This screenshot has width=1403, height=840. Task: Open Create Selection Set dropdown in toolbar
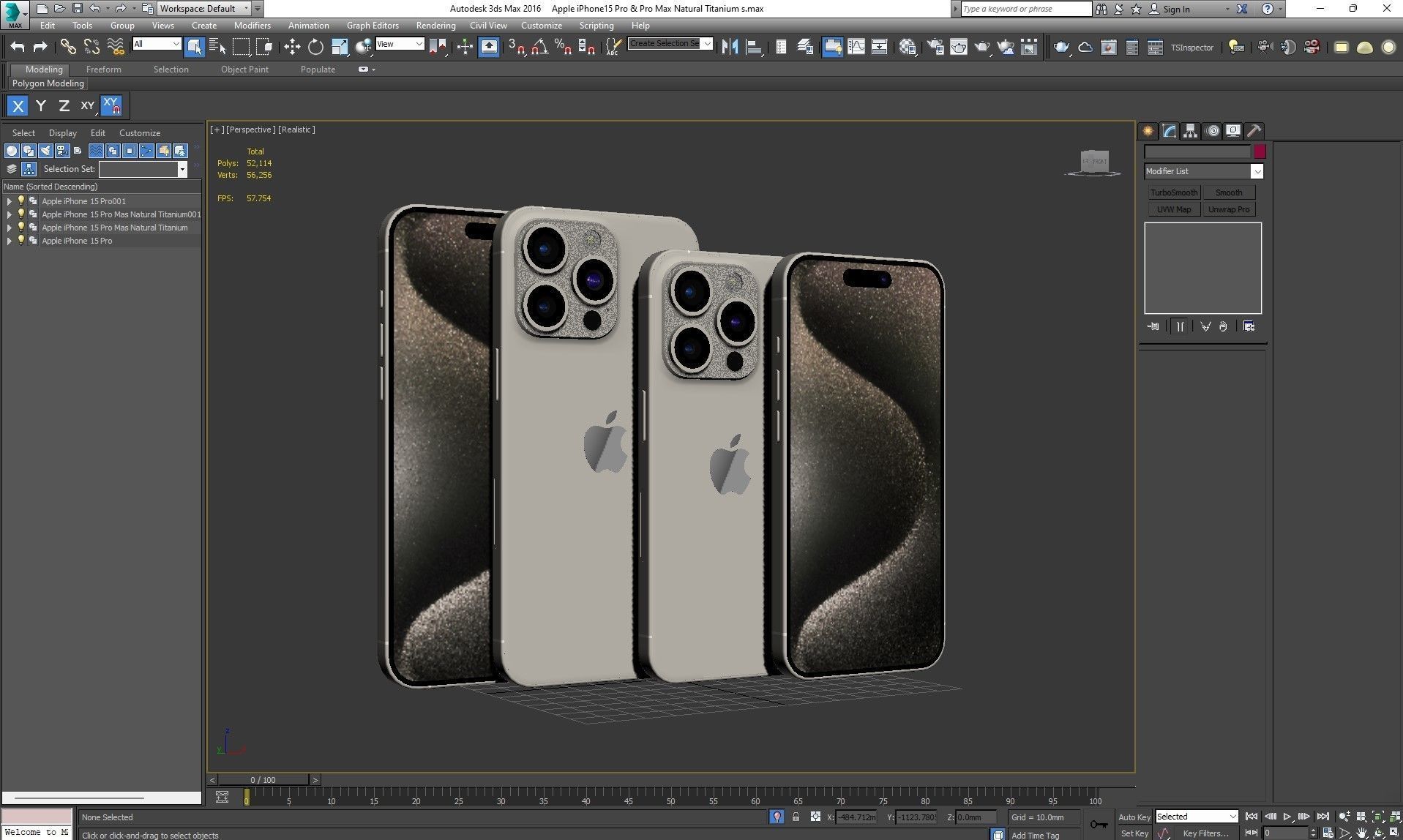(670, 44)
